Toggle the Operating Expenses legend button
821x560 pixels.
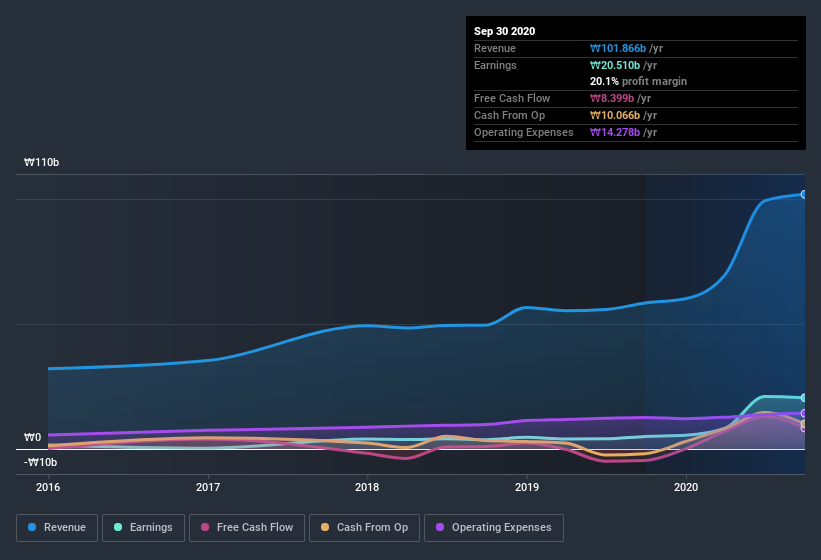click(494, 528)
